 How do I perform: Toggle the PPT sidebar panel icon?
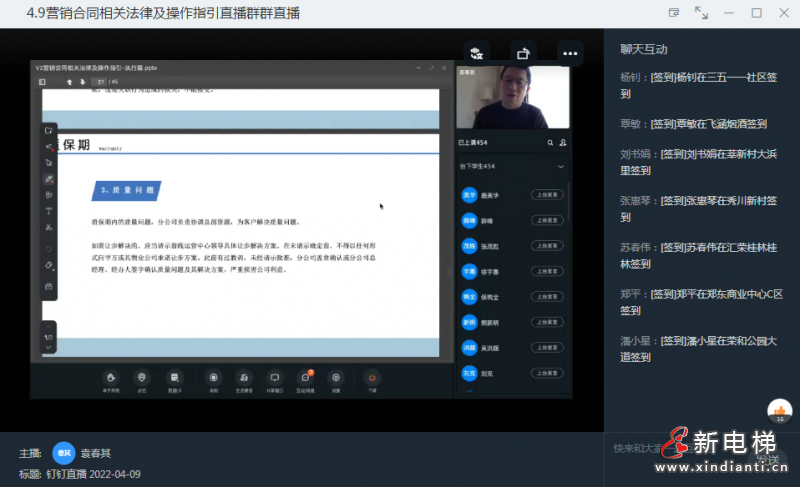pyautogui.click(x=42, y=82)
